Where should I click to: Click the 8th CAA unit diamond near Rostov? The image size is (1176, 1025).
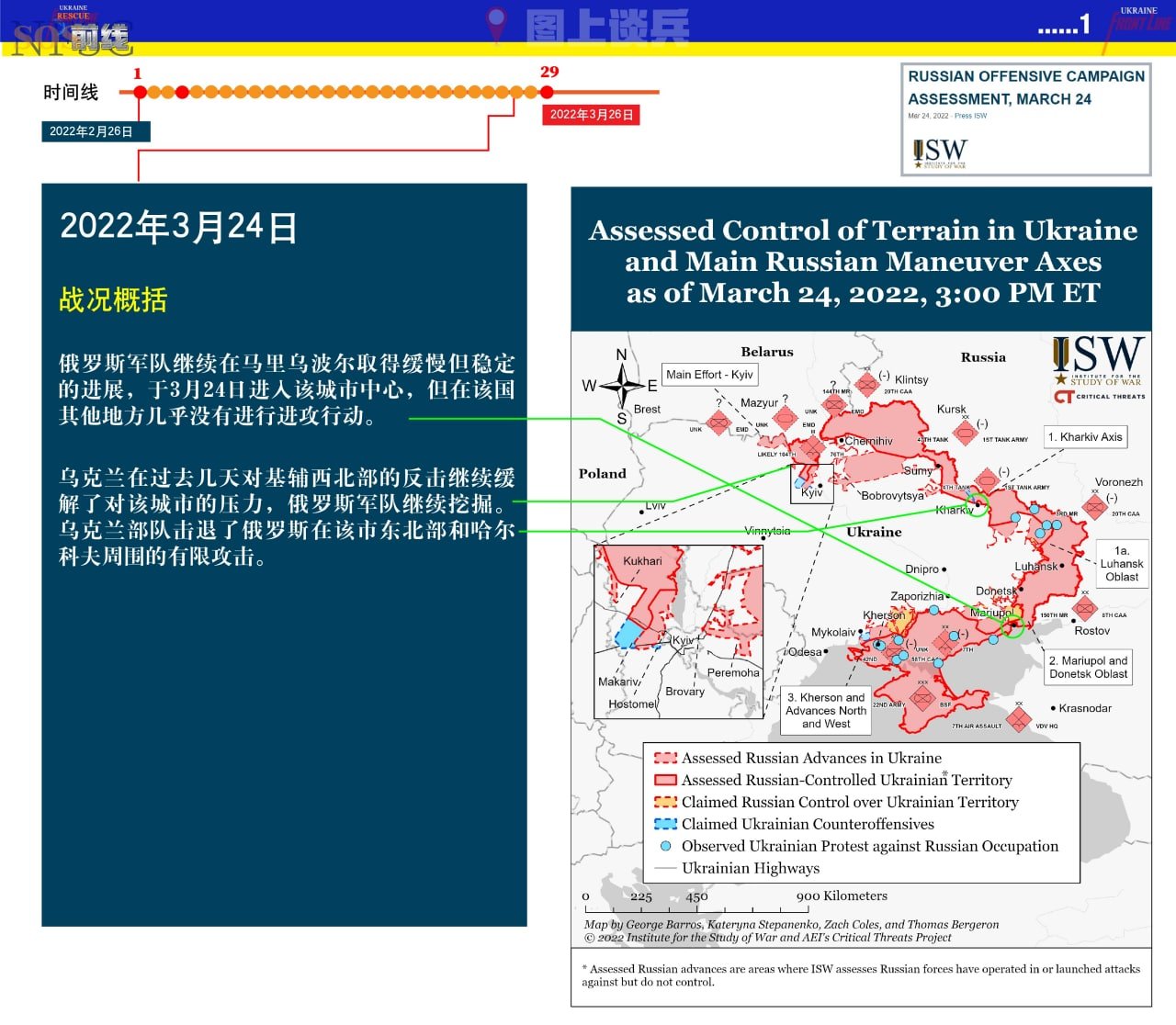[x=1085, y=608]
